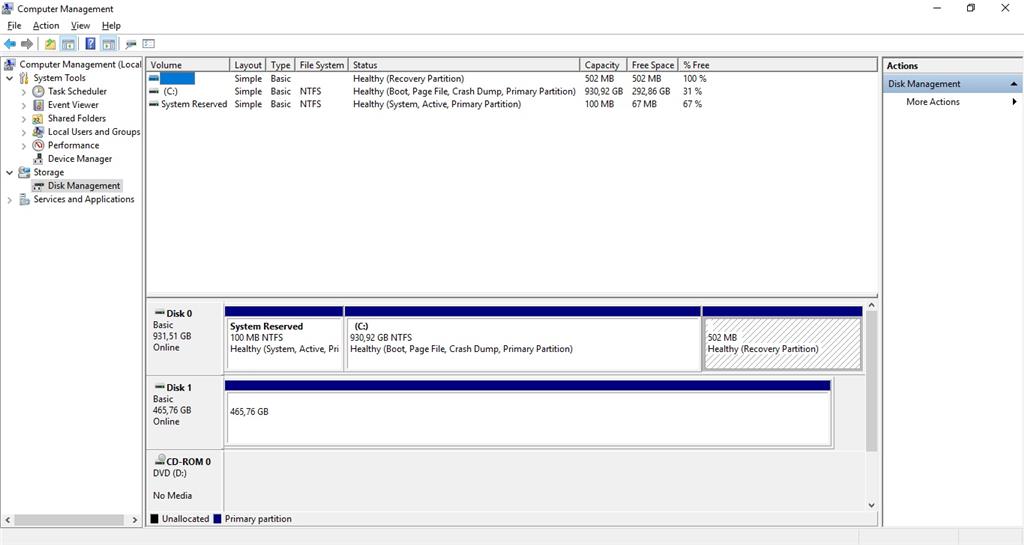Click the Back arrow toolbar icon
The image size is (1024, 545).
(10, 44)
